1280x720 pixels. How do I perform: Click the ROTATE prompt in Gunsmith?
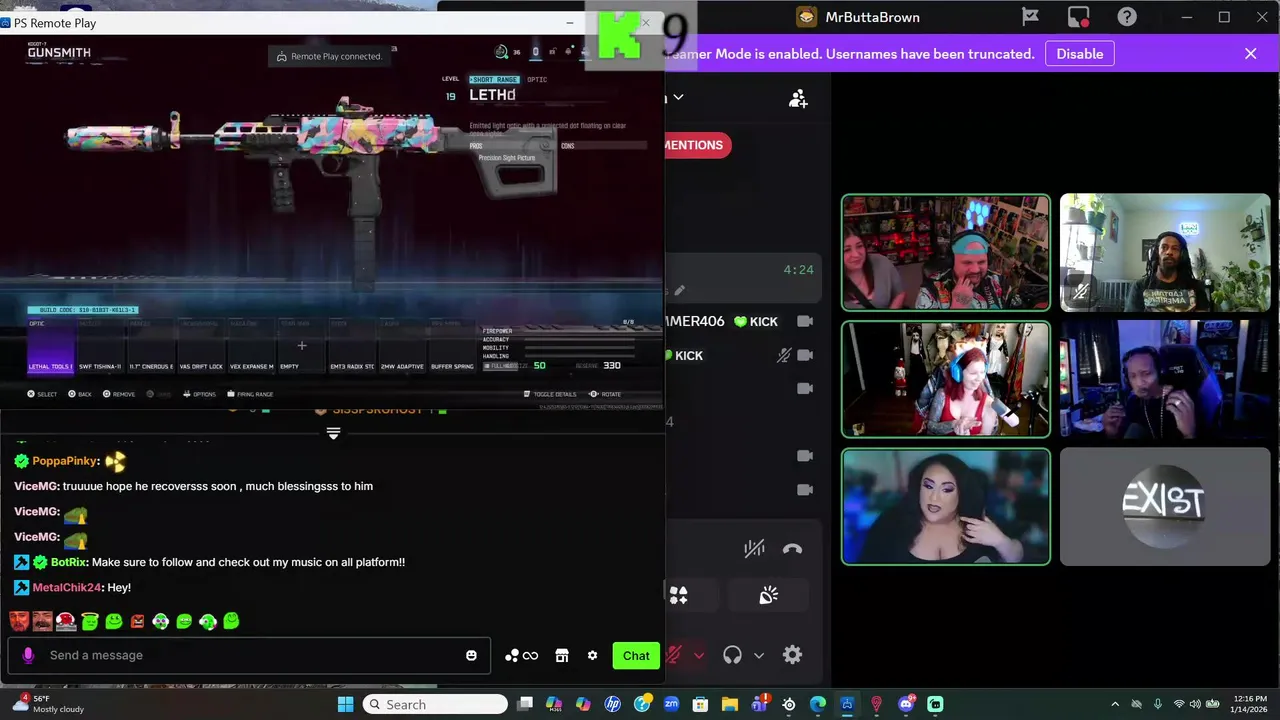pos(605,394)
